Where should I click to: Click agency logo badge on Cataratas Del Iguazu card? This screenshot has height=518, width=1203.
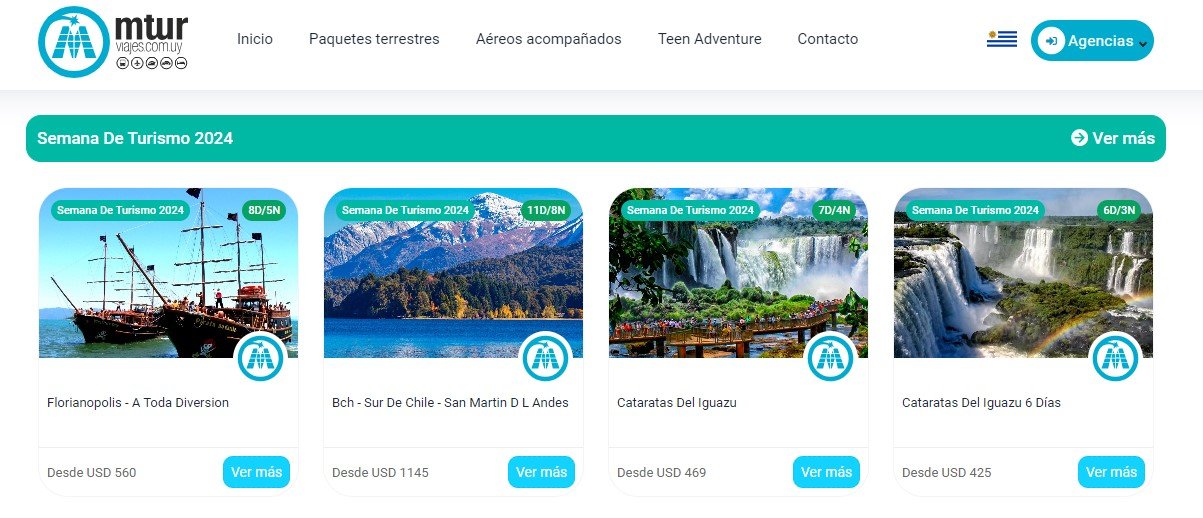point(830,357)
